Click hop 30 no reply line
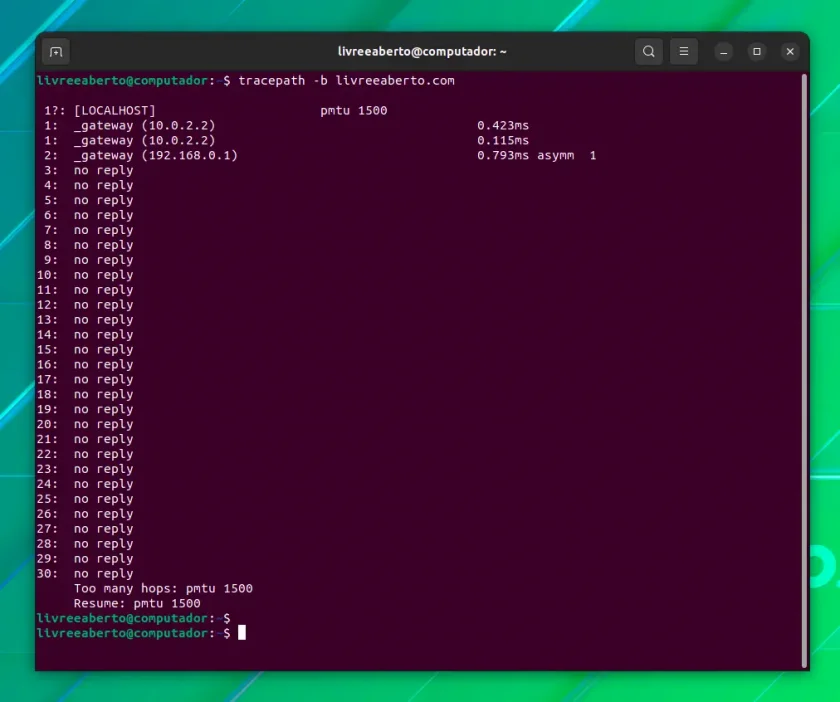The width and height of the screenshot is (840, 702). tap(85, 573)
